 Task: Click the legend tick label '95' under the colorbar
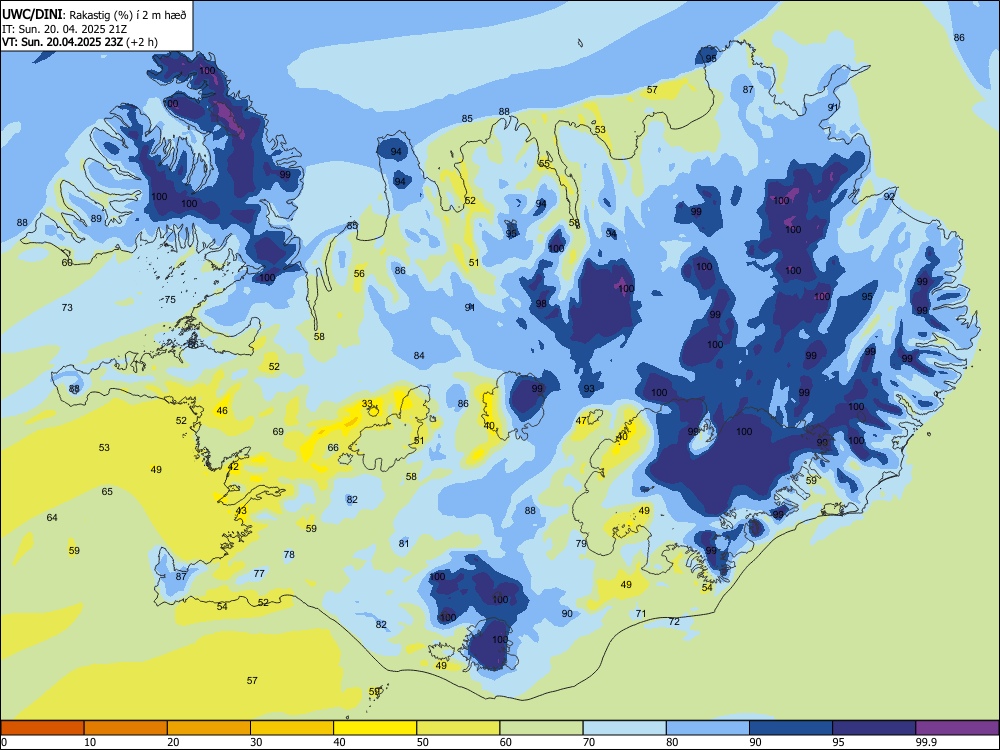tap(838, 742)
